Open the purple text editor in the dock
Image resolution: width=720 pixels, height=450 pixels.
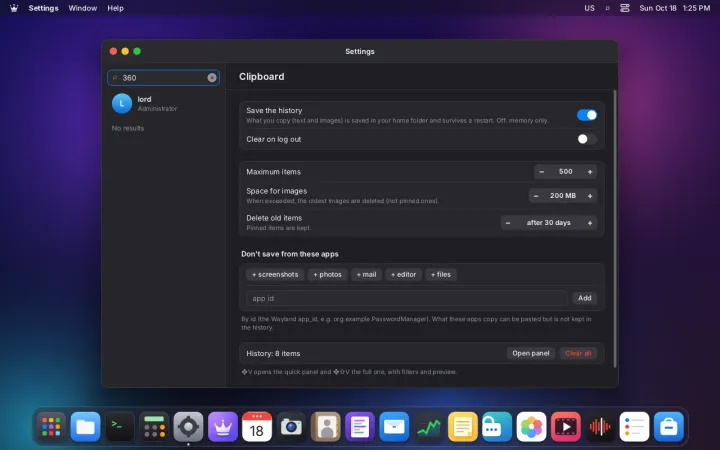[x=360, y=427]
